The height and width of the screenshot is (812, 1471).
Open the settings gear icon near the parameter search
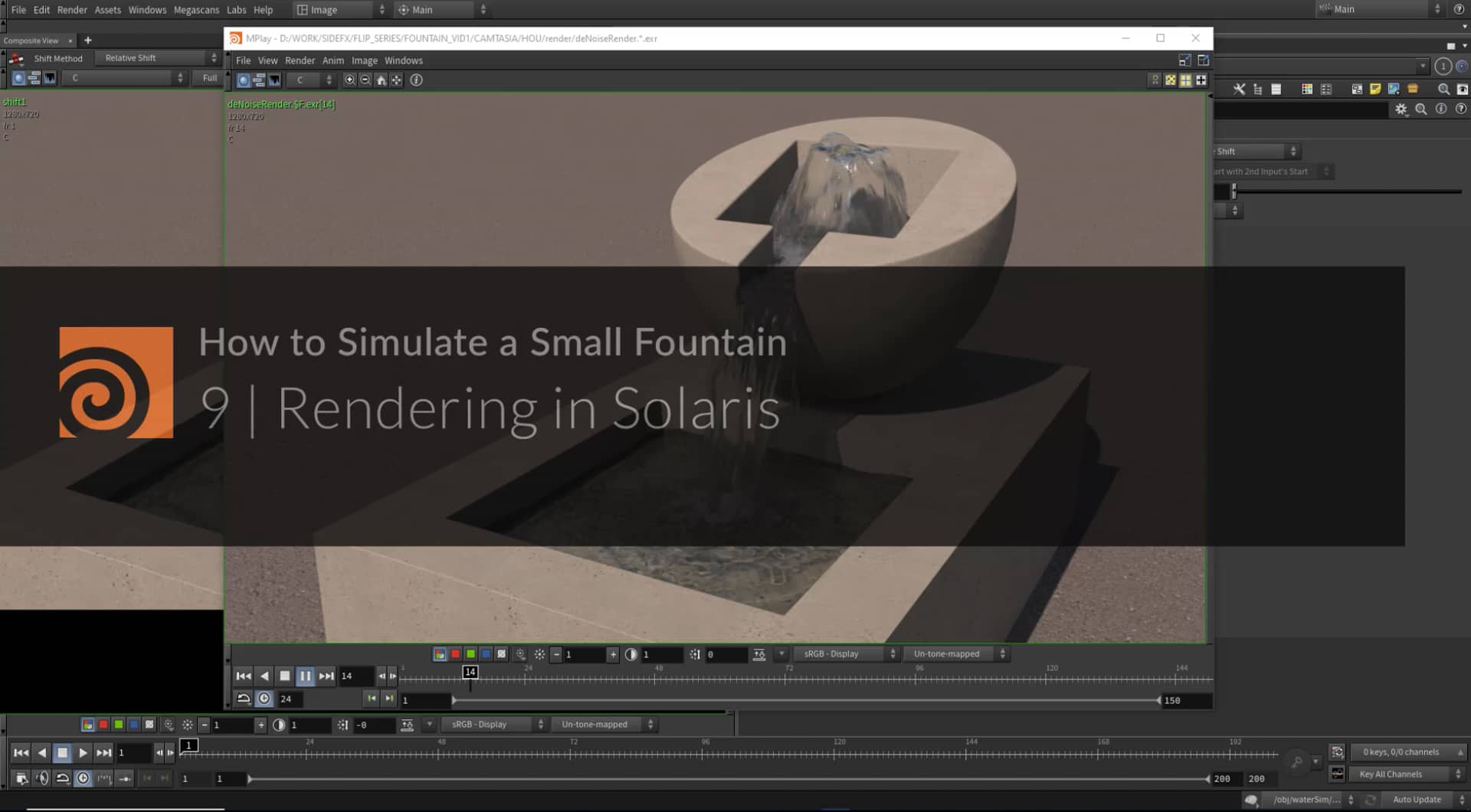(x=1401, y=109)
